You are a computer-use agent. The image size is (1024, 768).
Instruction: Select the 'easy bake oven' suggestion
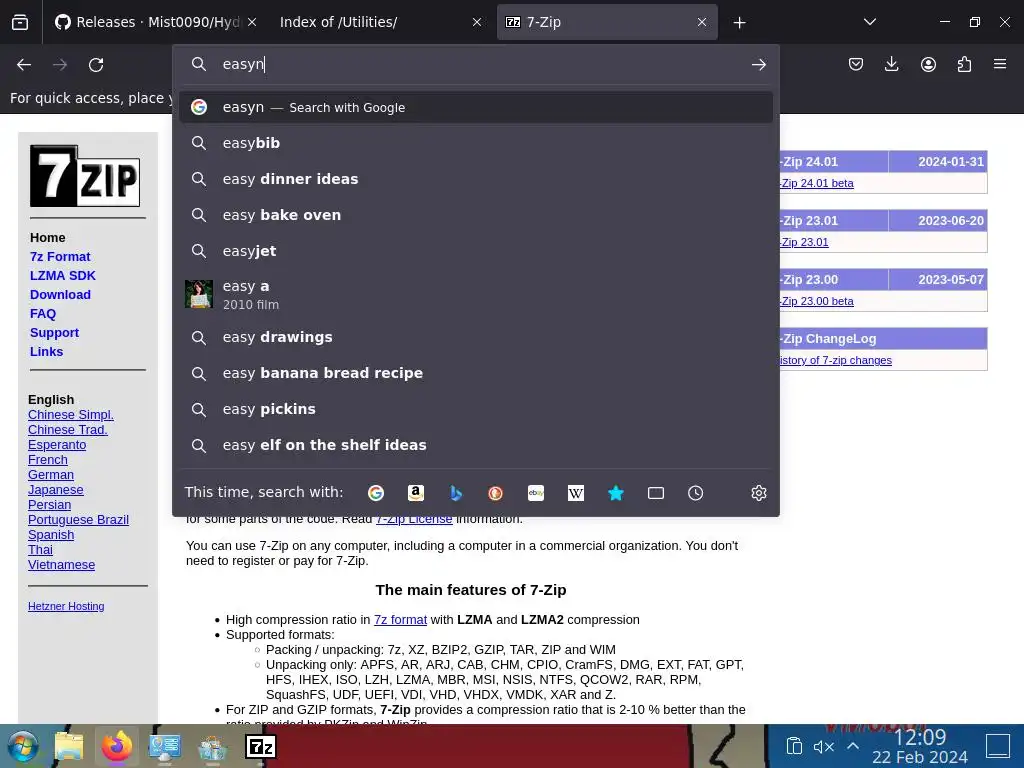click(x=475, y=215)
